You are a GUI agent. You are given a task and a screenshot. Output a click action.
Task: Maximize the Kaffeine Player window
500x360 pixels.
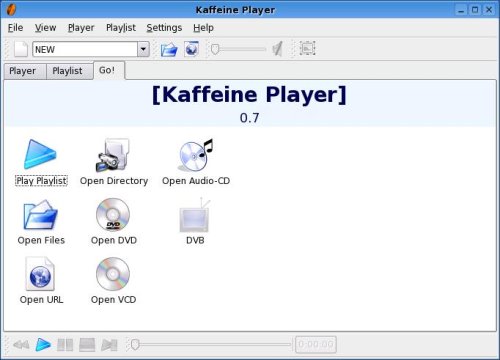[475, 10]
